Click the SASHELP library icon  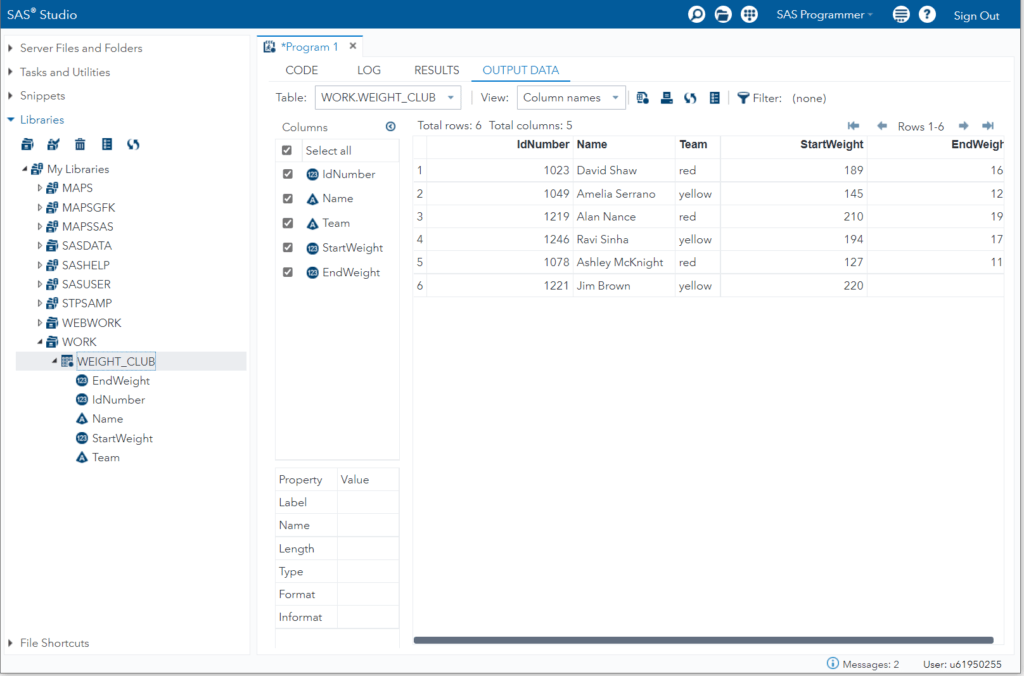click(x=52, y=265)
